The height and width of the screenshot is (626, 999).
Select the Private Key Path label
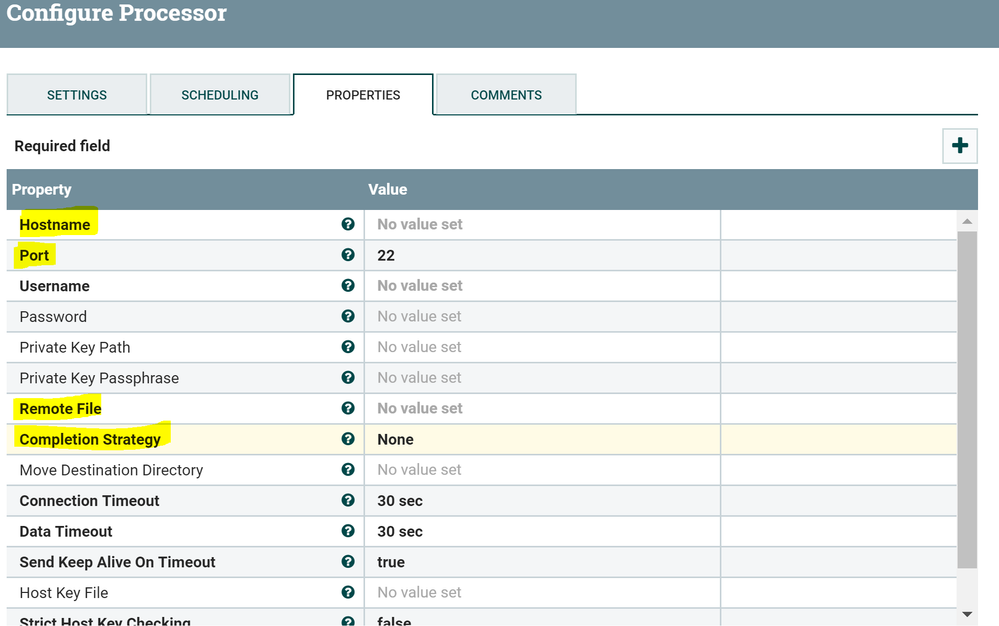(75, 347)
